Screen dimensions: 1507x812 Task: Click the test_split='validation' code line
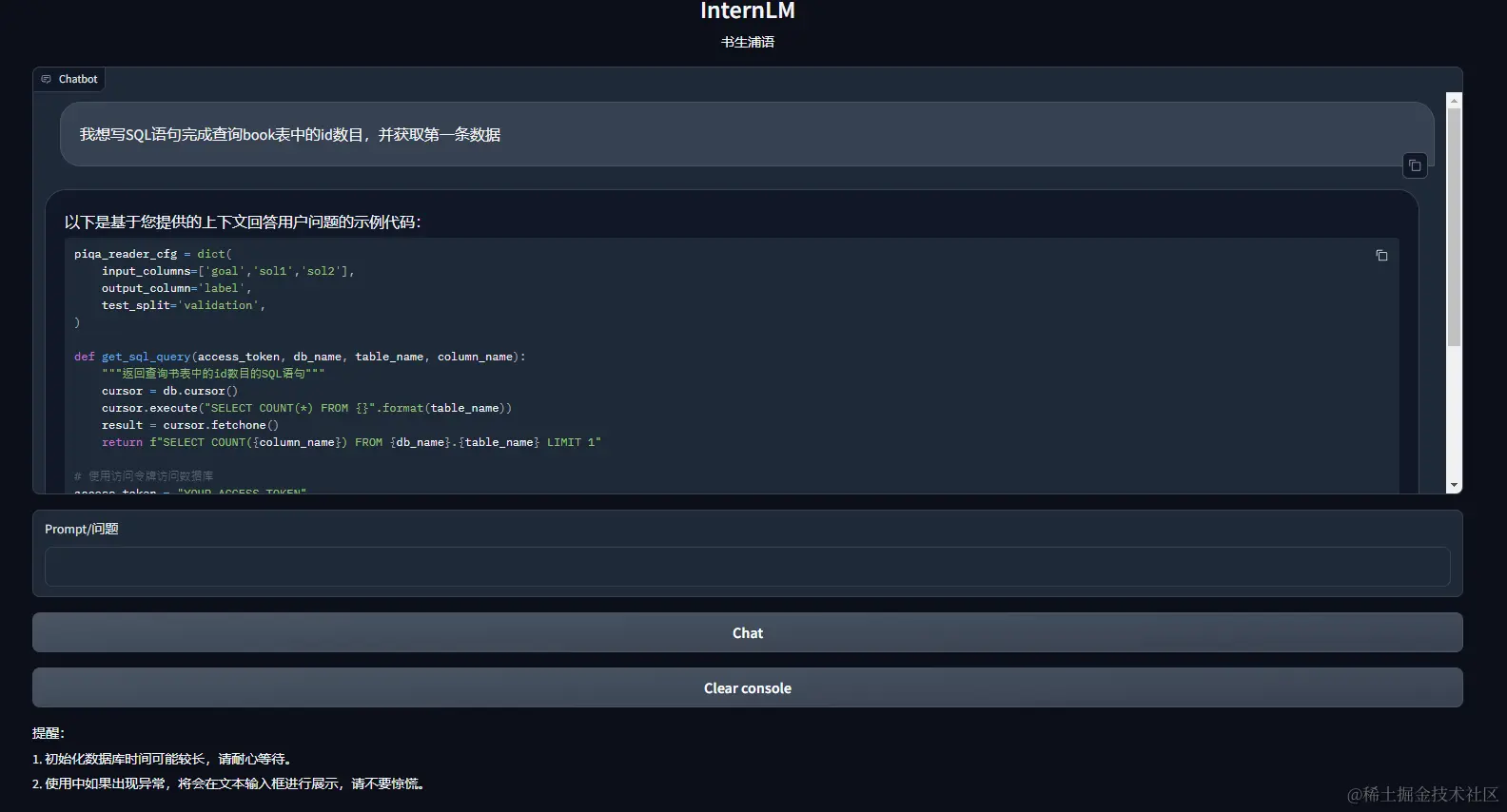tap(183, 305)
